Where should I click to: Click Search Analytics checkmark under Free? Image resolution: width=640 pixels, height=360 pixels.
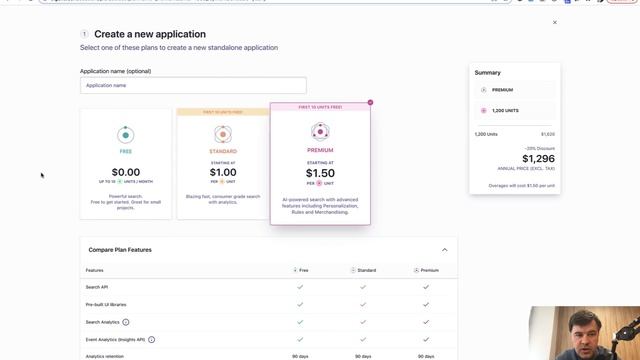point(300,322)
